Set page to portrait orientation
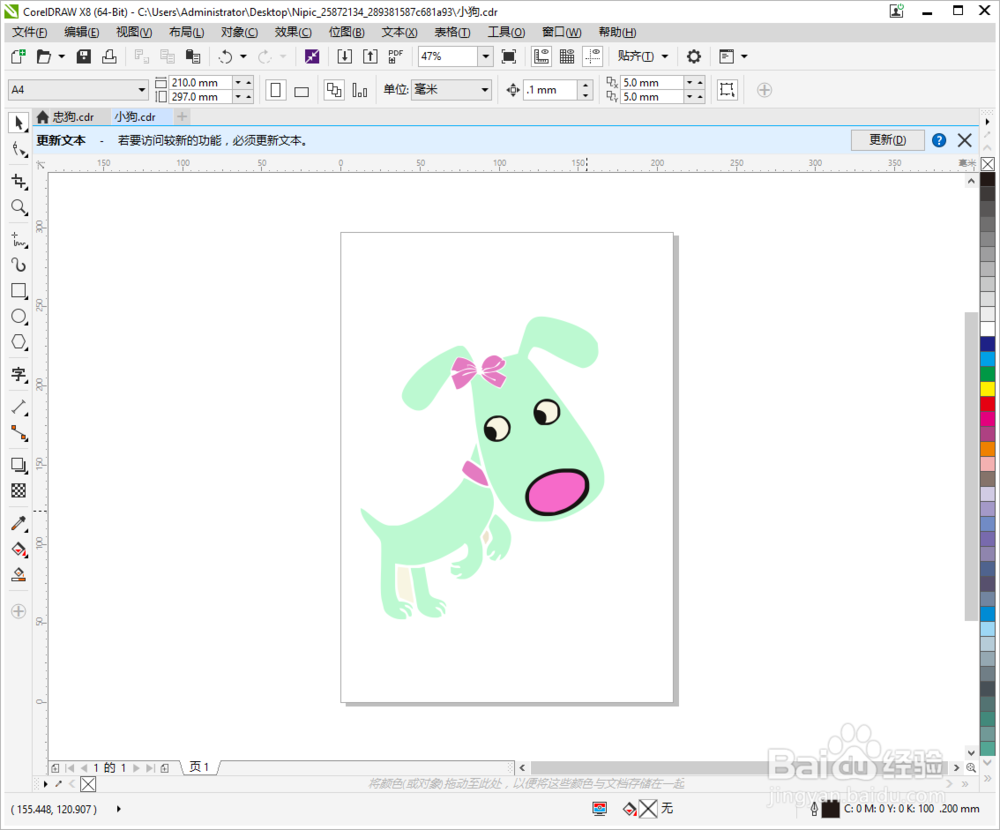 tap(276, 90)
